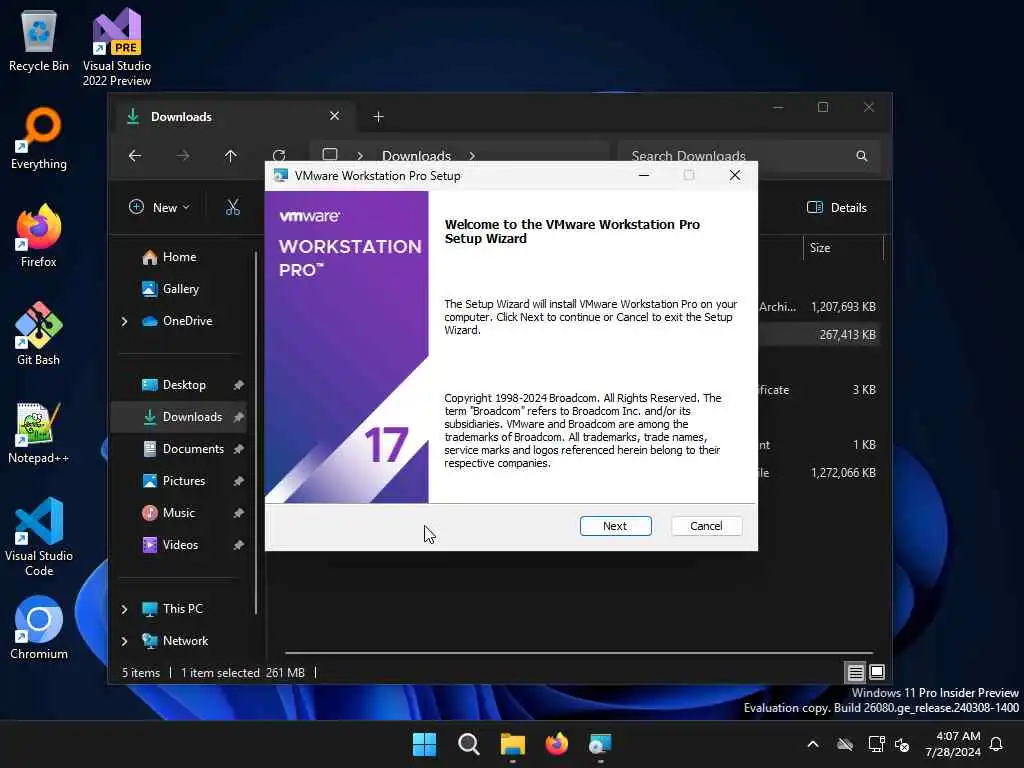Launch Visual Studio Code from desktop
This screenshot has width=1024, height=768.
pyautogui.click(x=39, y=537)
